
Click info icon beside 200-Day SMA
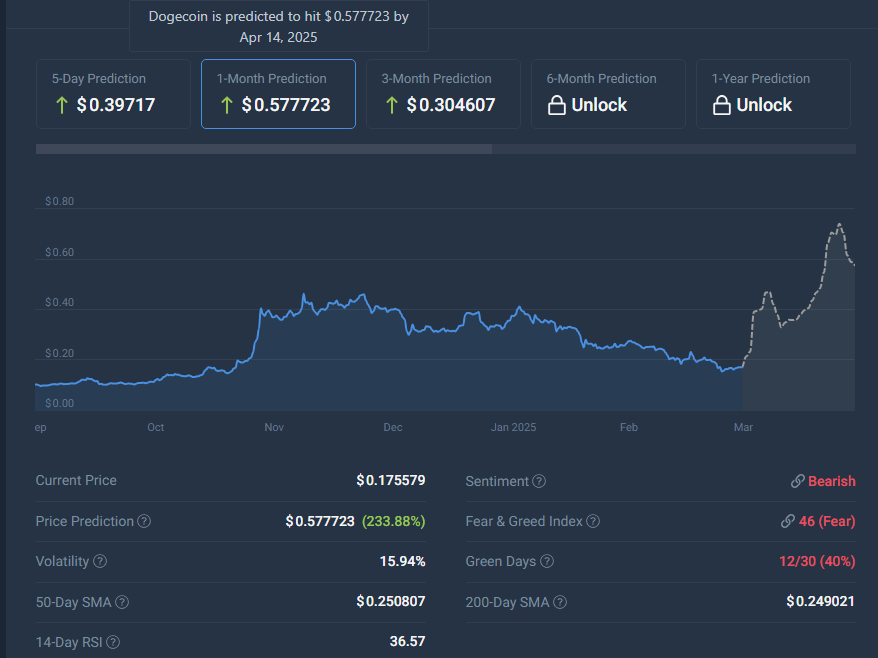click(x=560, y=602)
